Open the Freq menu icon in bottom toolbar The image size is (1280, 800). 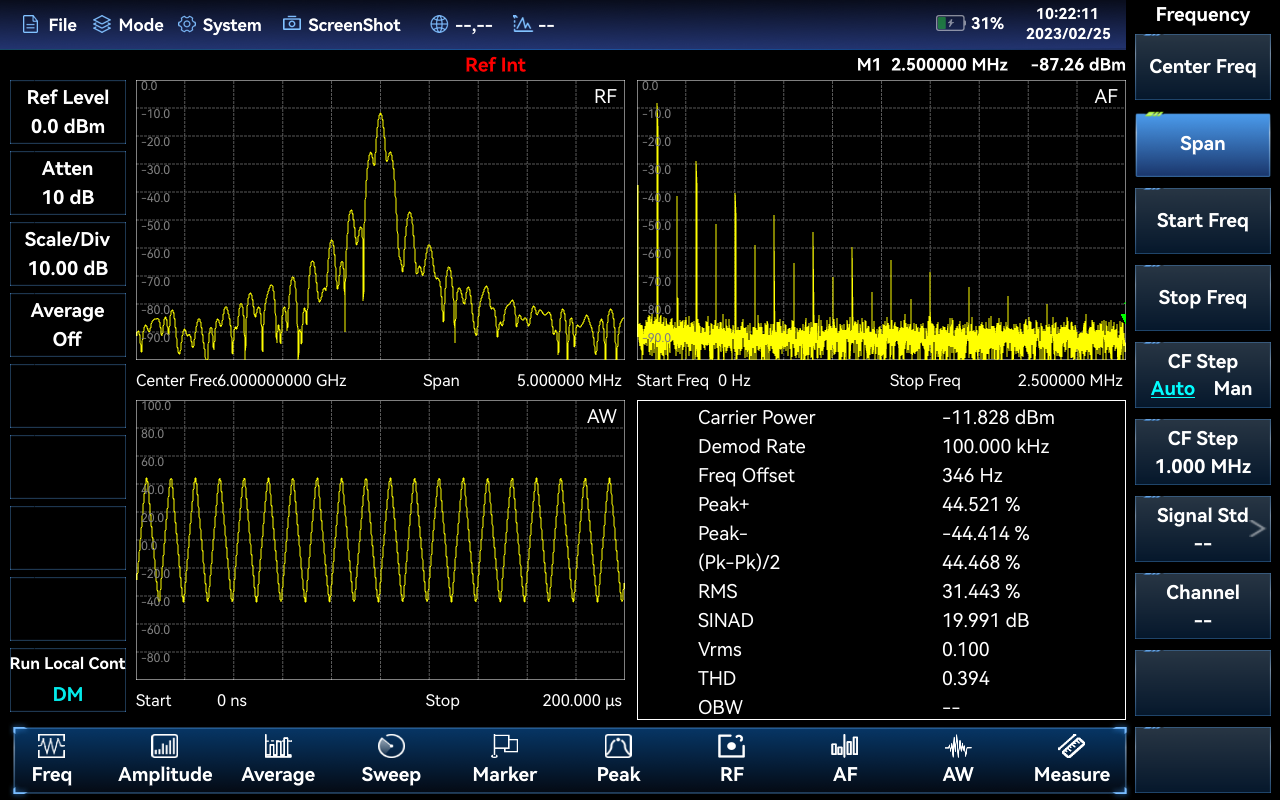[x=51, y=747]
